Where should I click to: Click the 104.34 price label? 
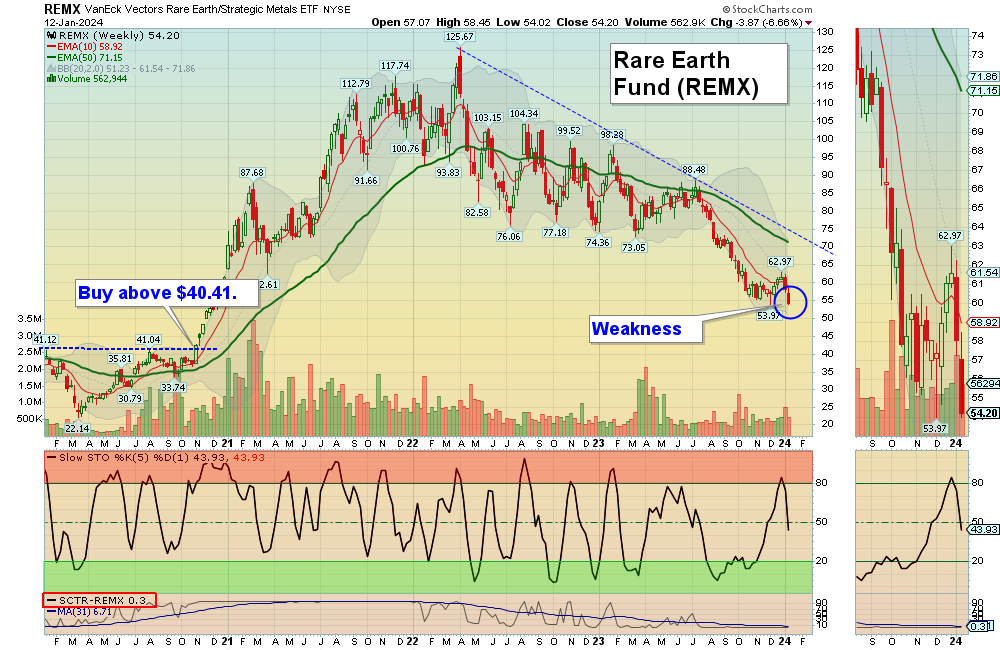(x=524, y=114)
